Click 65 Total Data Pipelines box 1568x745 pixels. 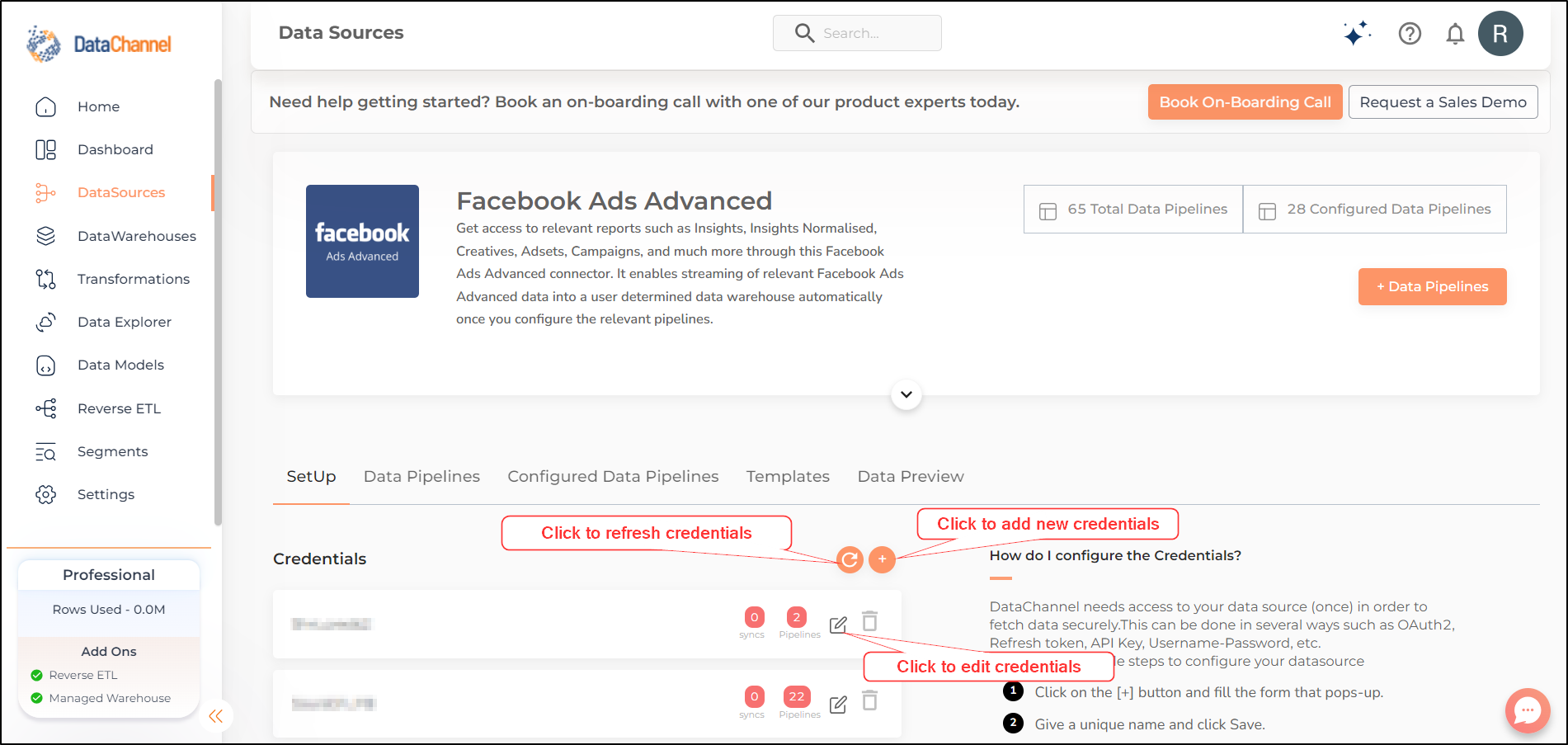pos(1133,210)
